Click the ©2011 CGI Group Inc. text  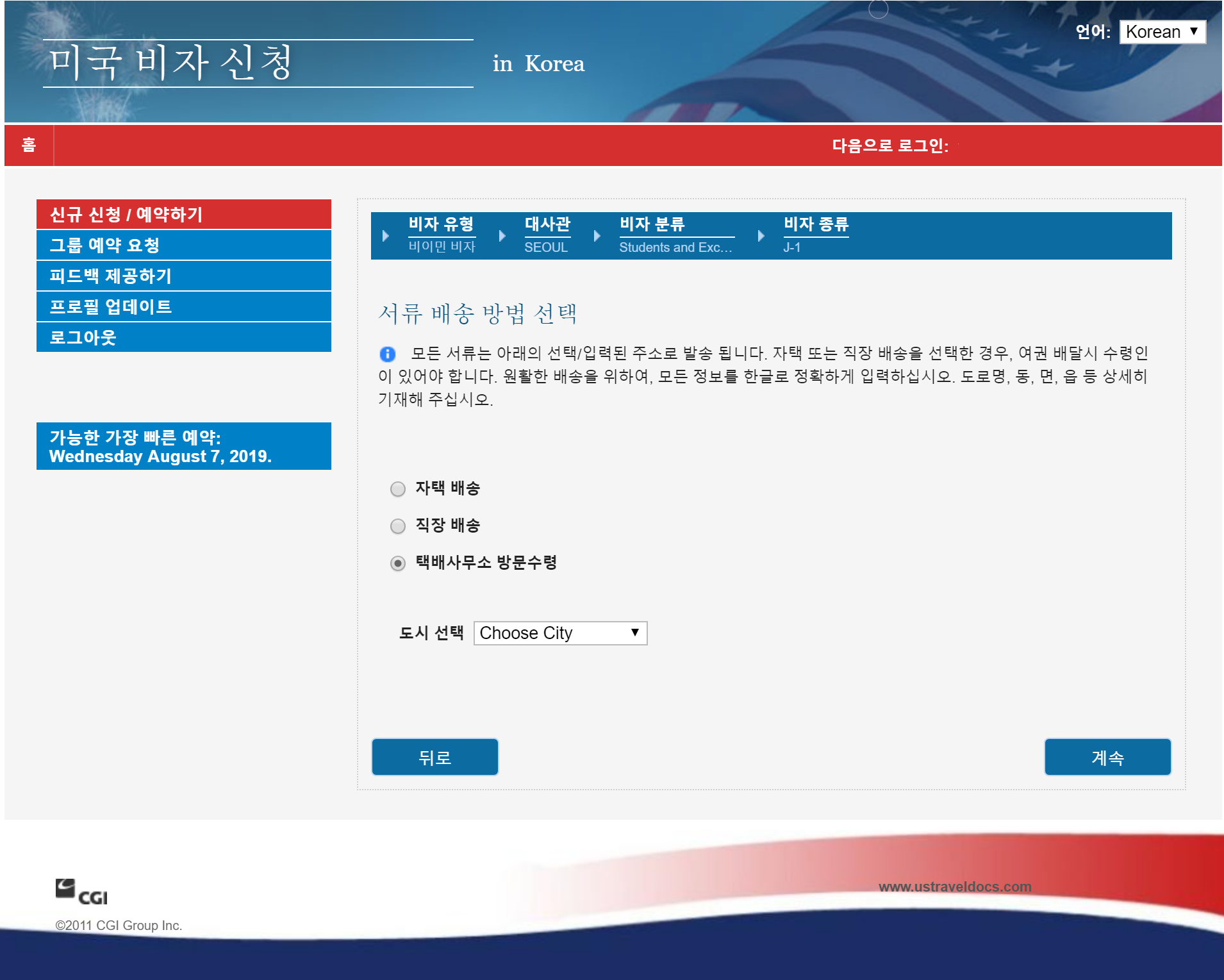point(119,926)
